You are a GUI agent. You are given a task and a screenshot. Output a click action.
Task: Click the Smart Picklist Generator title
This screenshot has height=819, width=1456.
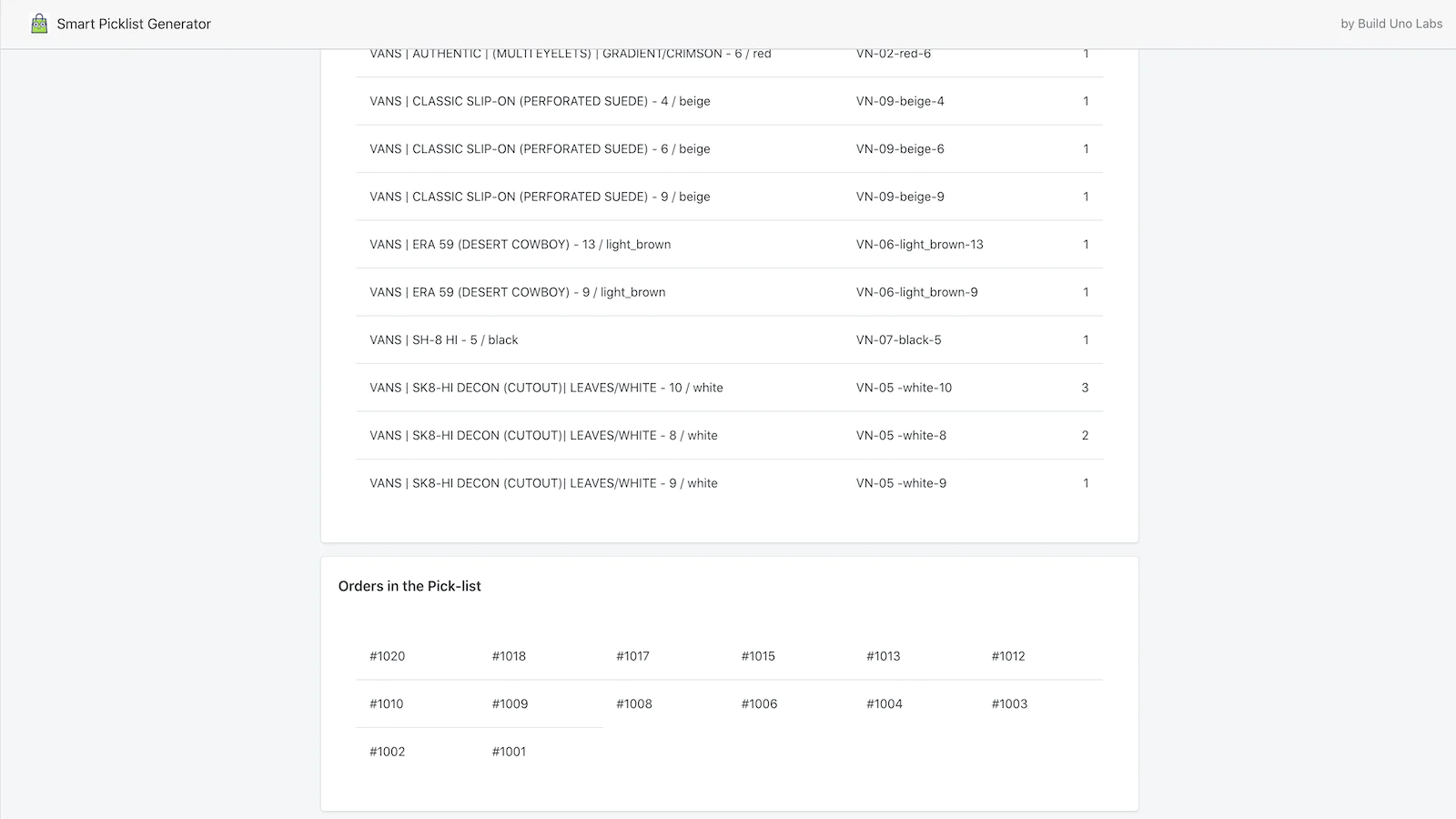[134, 24]
